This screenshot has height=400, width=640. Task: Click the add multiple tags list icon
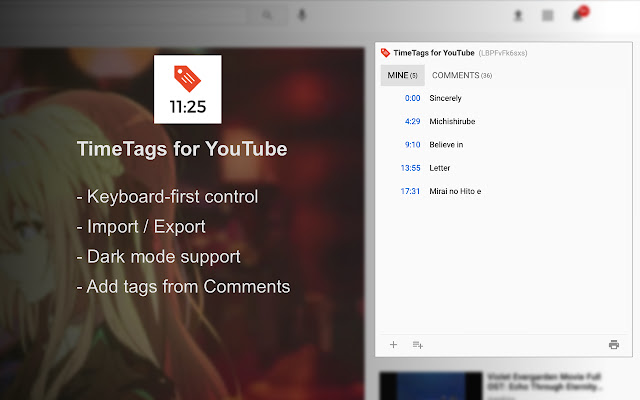coord(418,345)
